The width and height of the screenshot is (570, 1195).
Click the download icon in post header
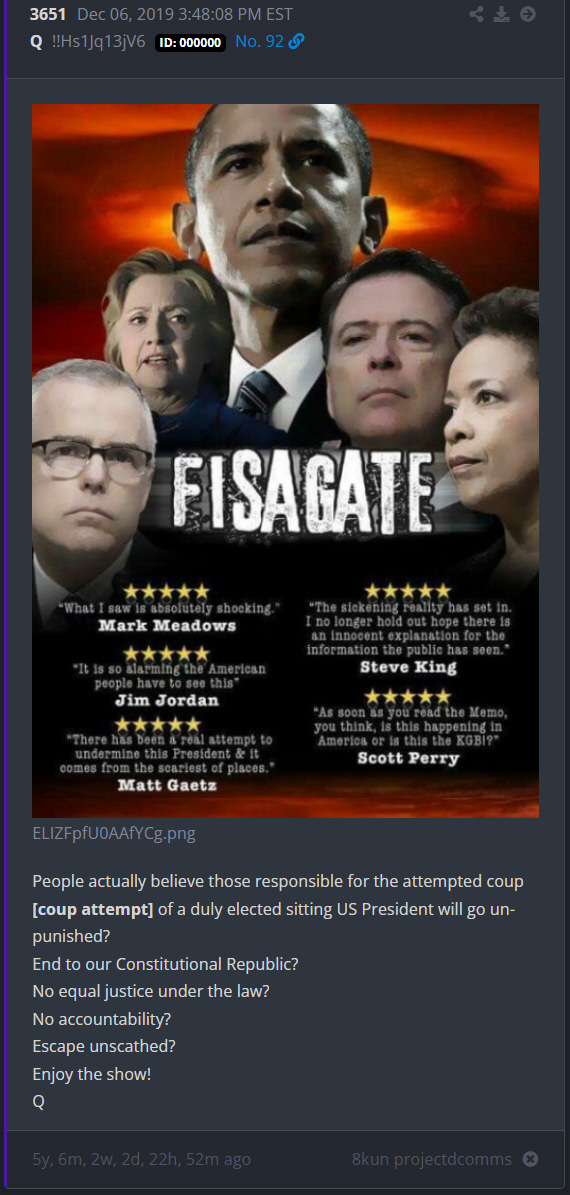tap(501, 14)
